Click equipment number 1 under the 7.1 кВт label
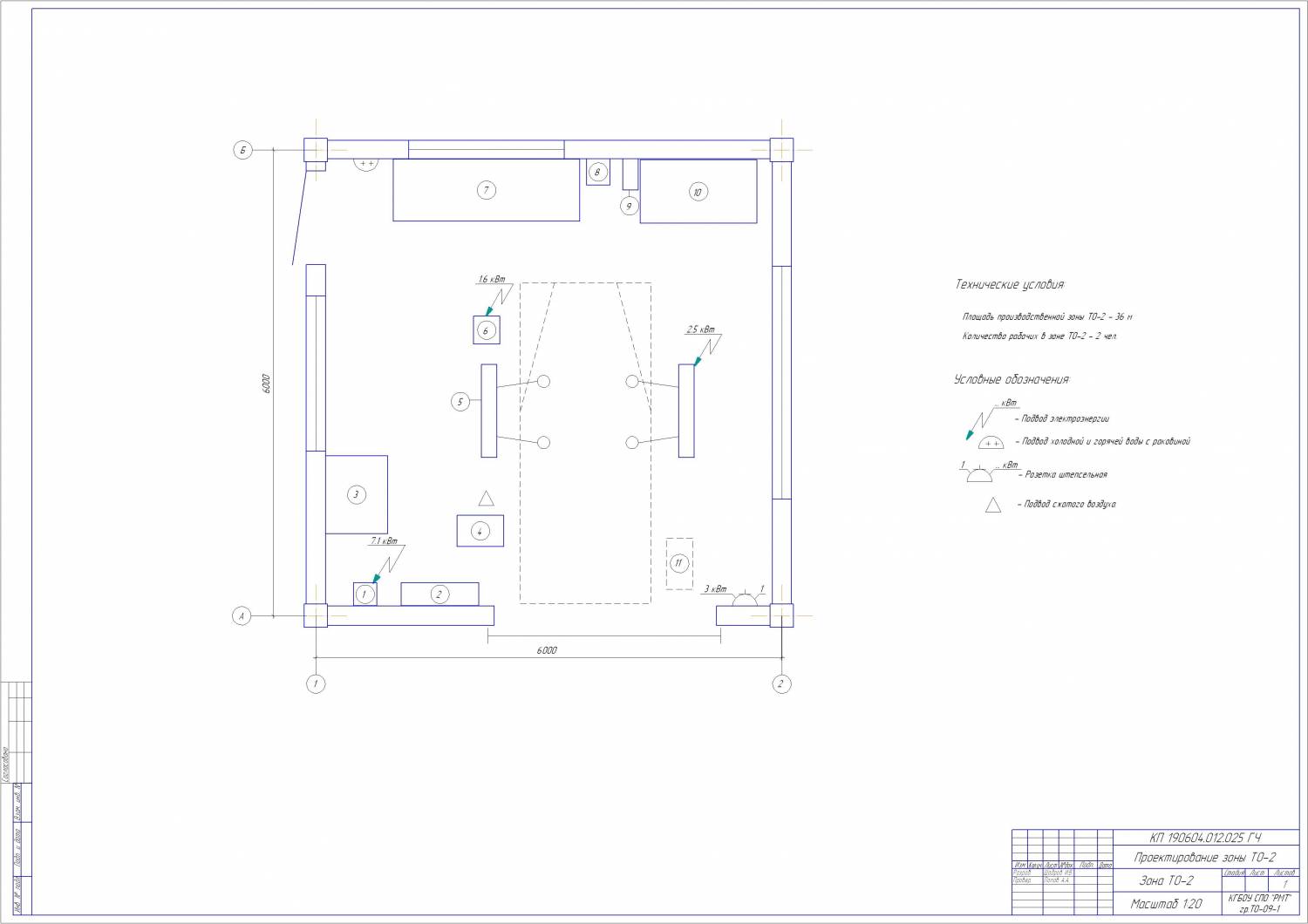Viewport: 1308px width, 924px height. (x=364, y=594)
